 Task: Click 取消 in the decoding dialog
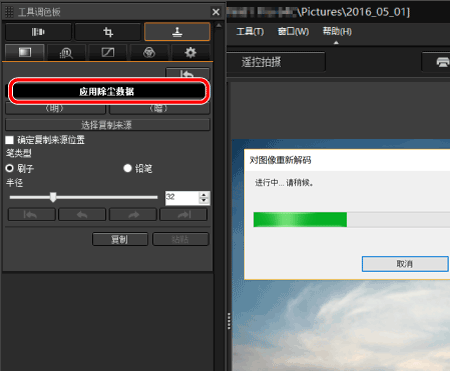point(405,264)
